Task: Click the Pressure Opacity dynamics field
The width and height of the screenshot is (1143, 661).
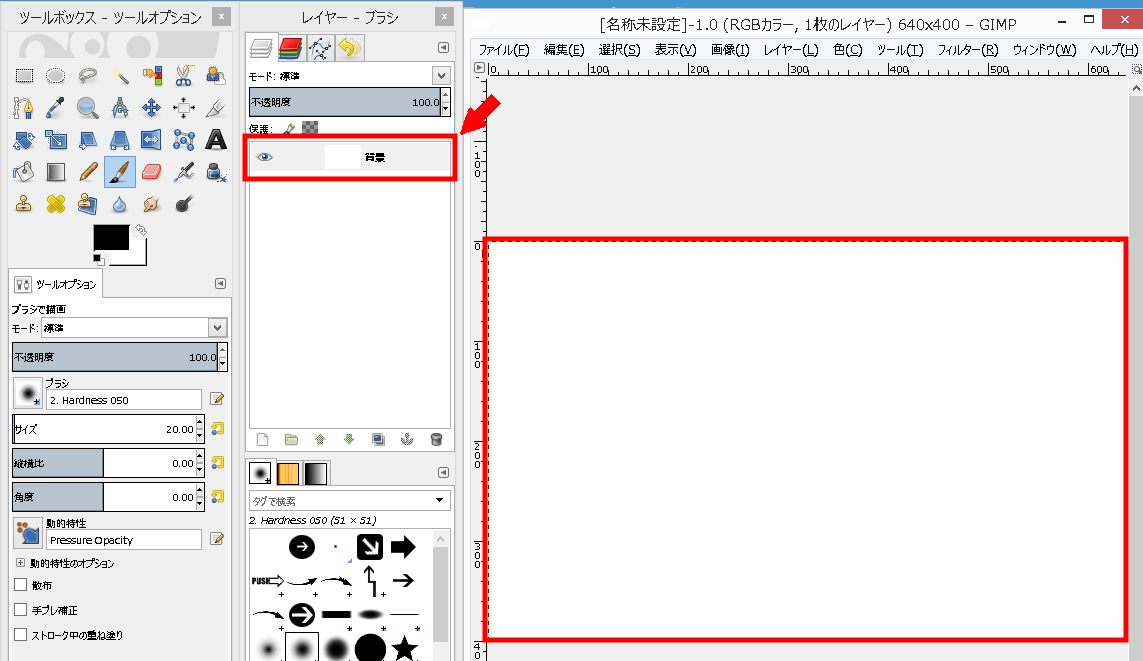Action: tap(124, 540)
